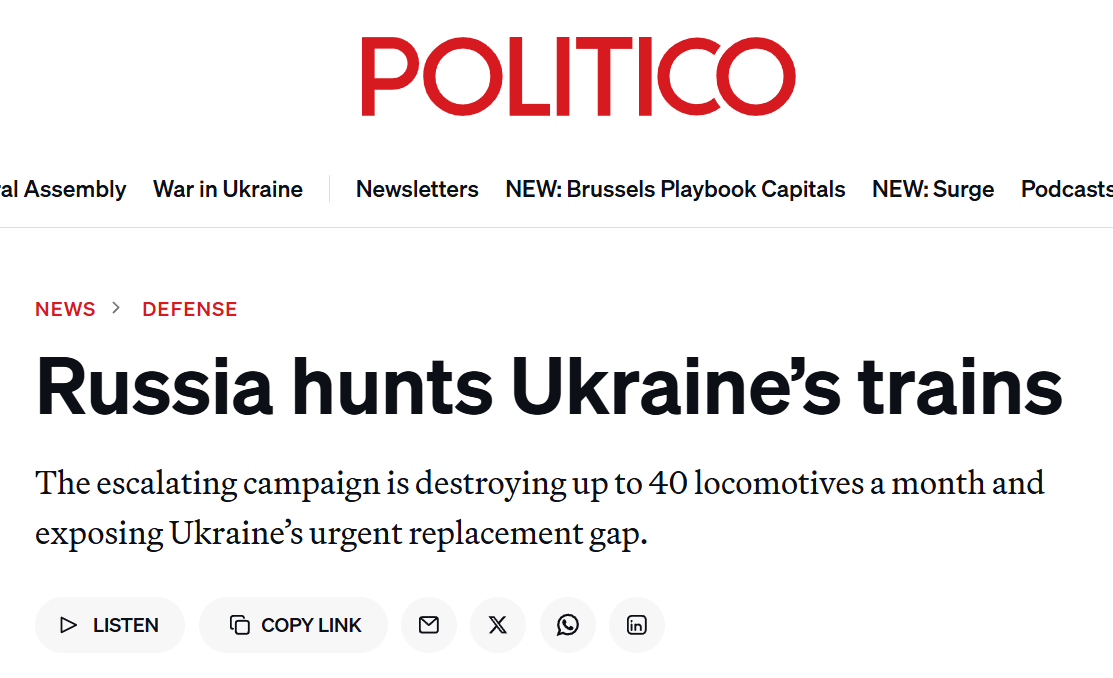Image resolution: width=1113 pixels, height=678 pixels.
Task: Open the War in Ukraine section
Action: tap(228, 189)
